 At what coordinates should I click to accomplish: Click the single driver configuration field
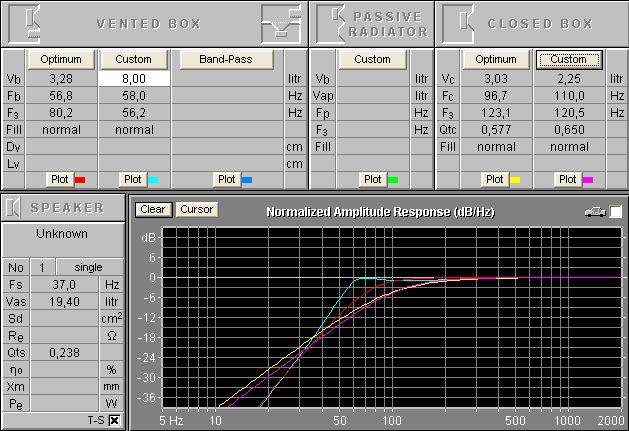point(89,267)
